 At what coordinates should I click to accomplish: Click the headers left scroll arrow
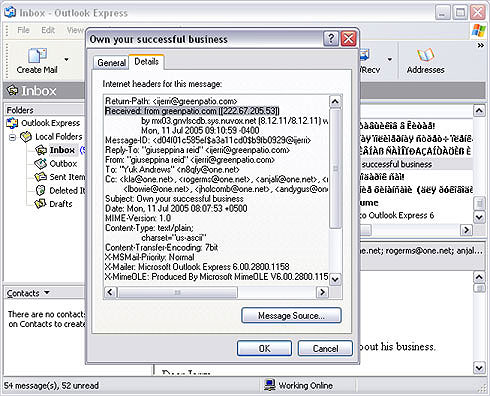pos(110,292)
